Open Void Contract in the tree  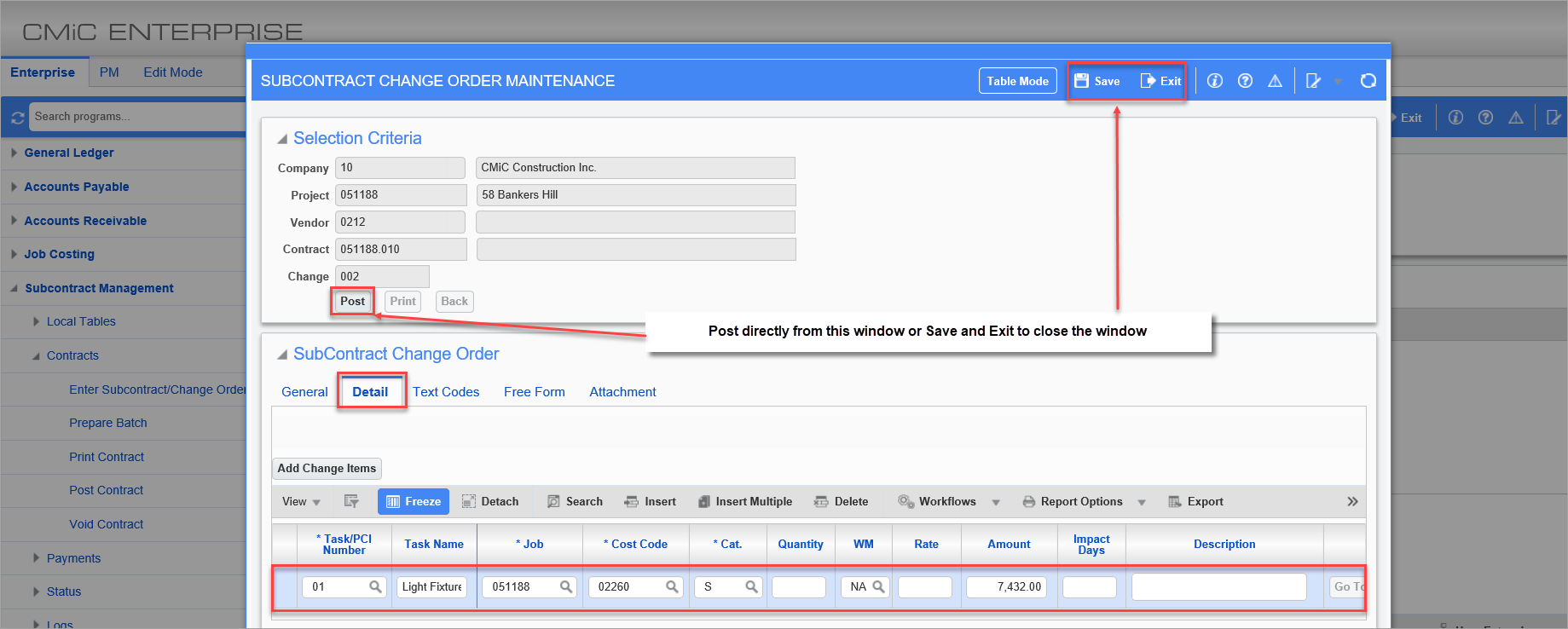[x=107, y=524]
